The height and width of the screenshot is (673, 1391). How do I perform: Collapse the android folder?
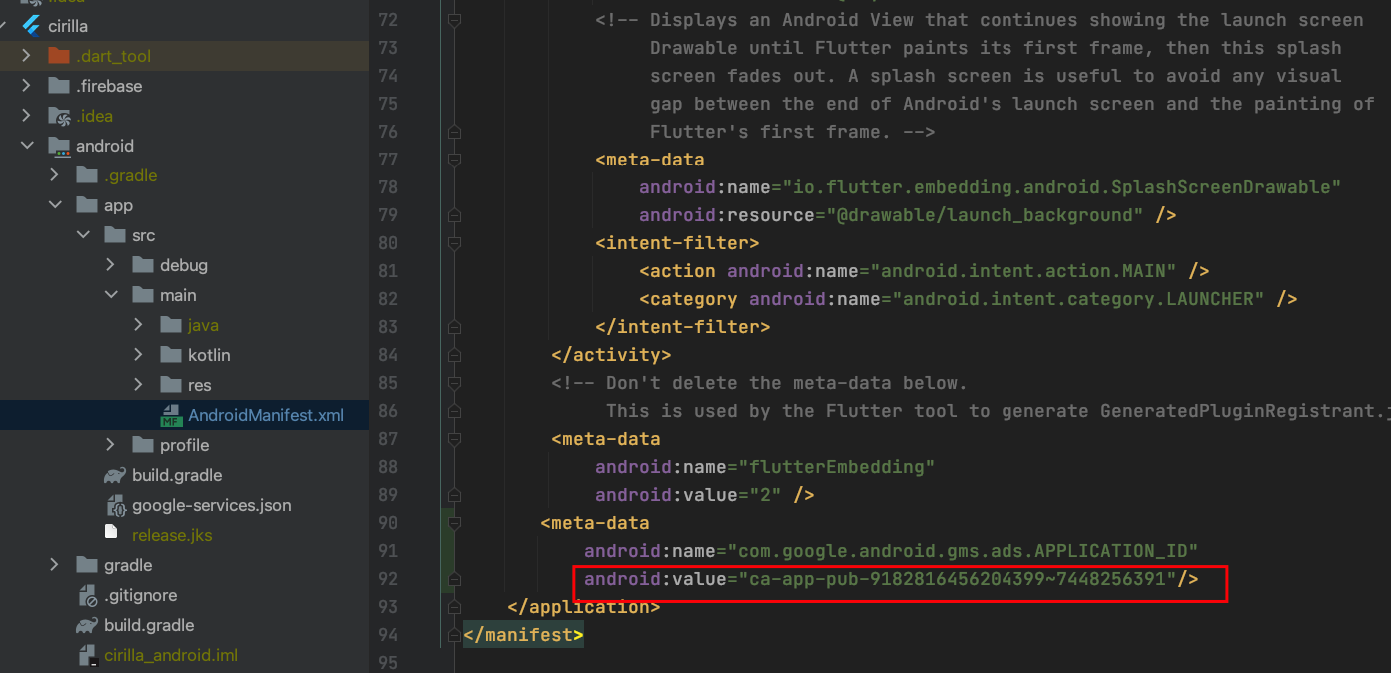coord(26,146)
